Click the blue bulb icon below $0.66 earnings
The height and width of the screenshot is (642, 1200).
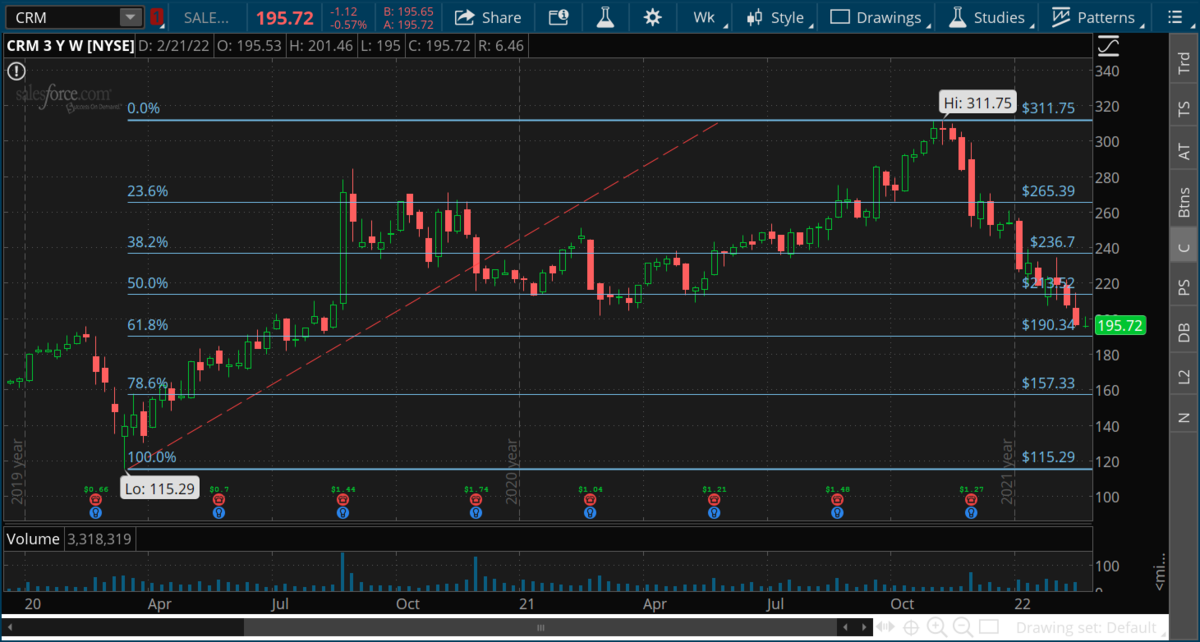95,513
